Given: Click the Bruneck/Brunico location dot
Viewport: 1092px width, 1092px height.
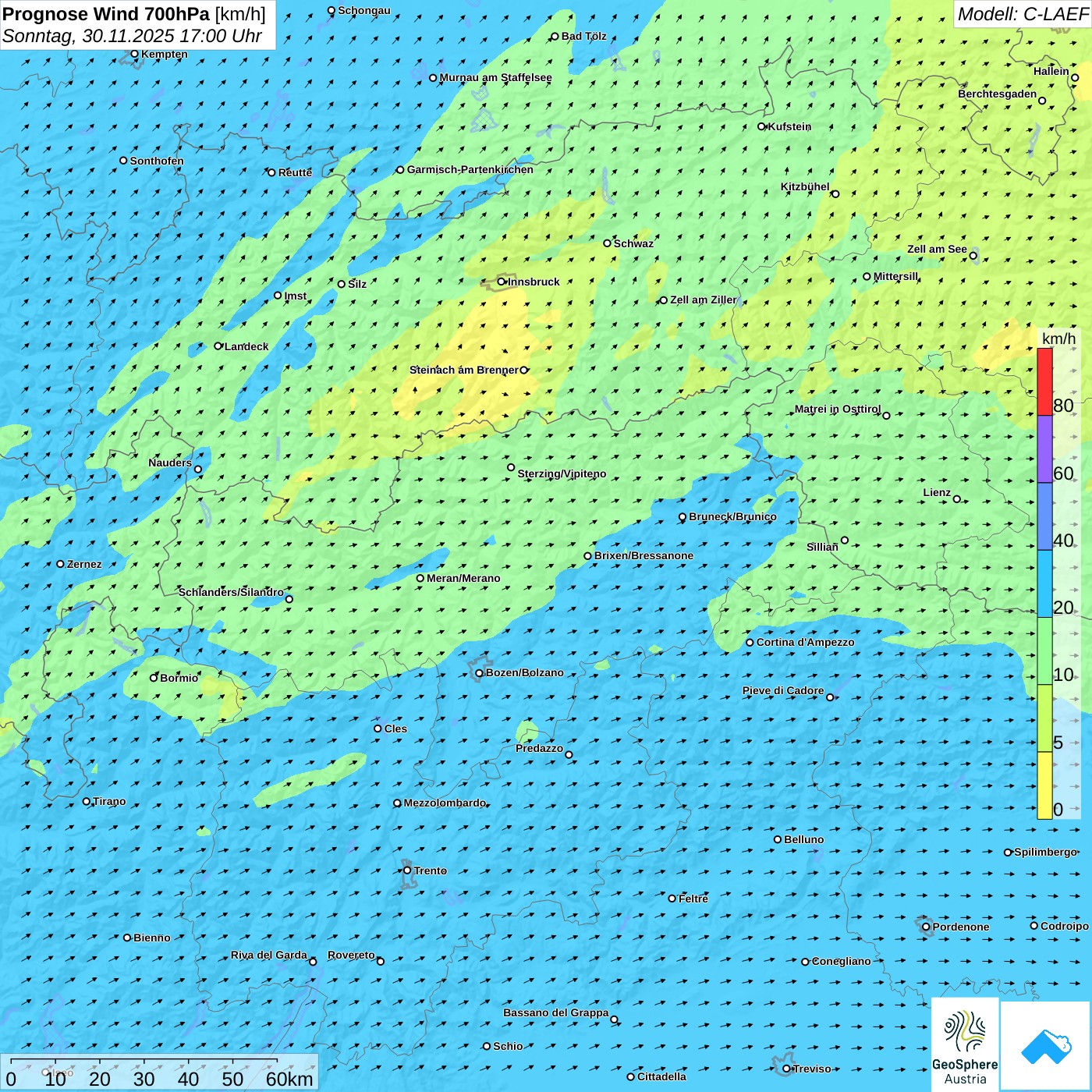Looking at the screenshot, I should tap(682, 516).
